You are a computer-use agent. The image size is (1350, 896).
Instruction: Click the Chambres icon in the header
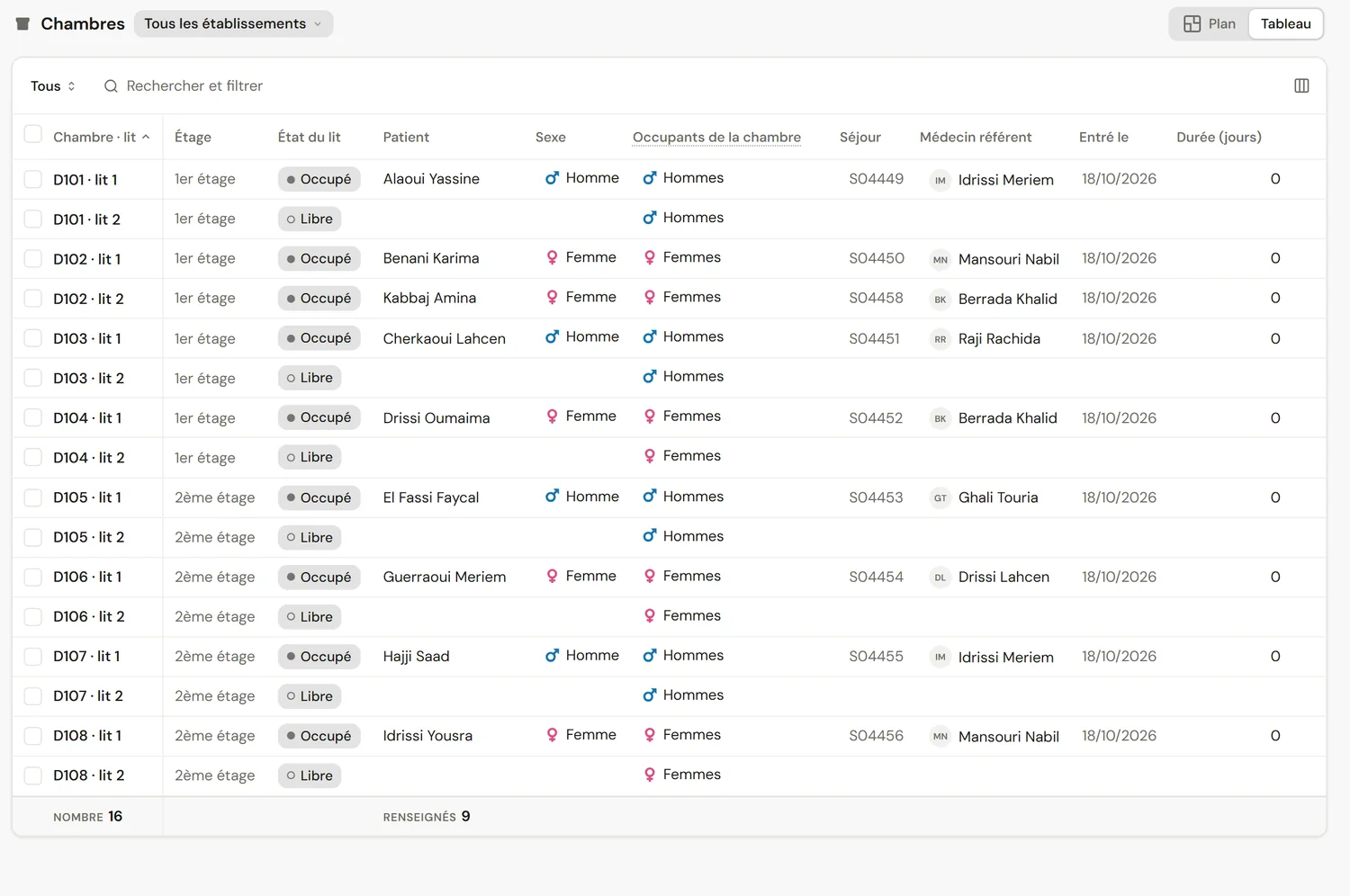tap(23, 24)
